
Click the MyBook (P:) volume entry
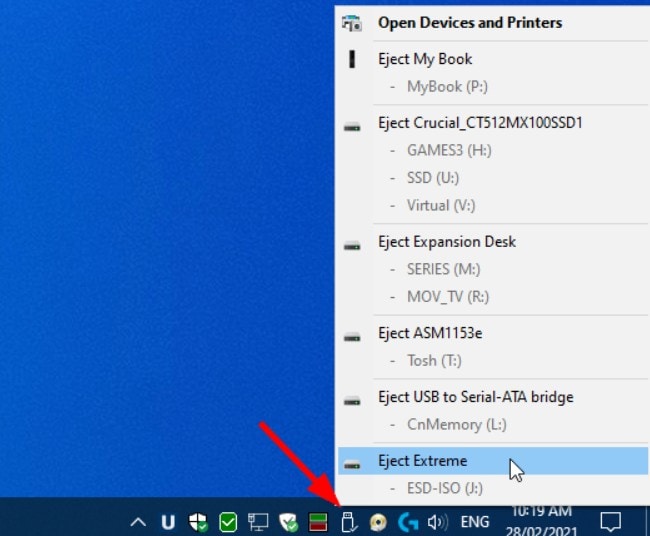[447, 87]
